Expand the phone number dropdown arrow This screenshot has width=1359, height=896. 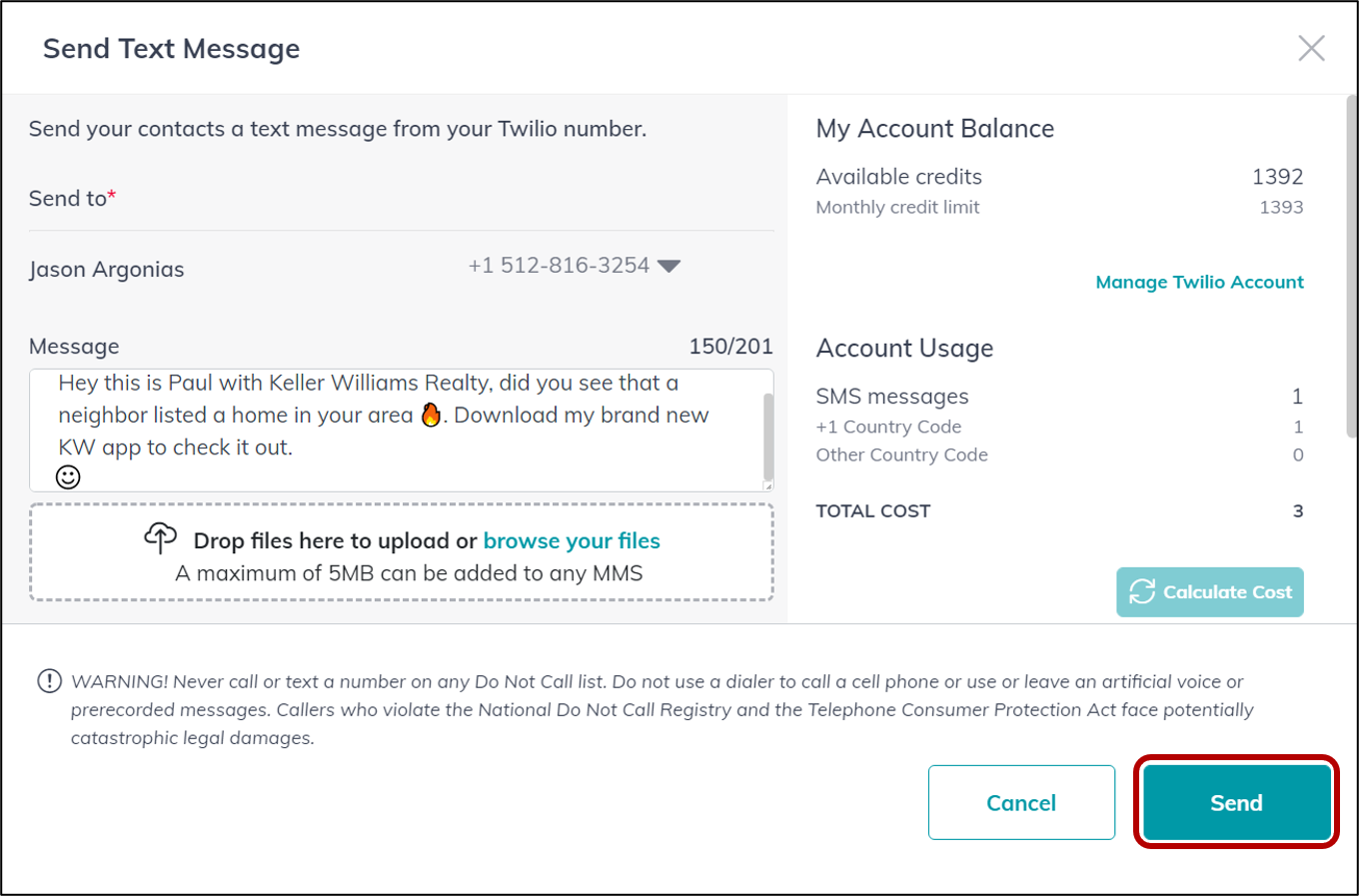[670, 266]
